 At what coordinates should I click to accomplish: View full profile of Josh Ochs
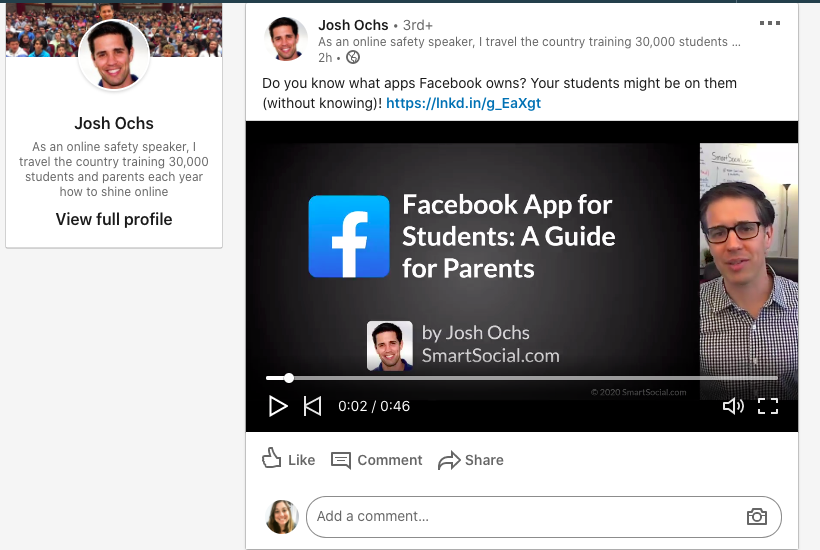pyautogui.click(x=114, y=219)
